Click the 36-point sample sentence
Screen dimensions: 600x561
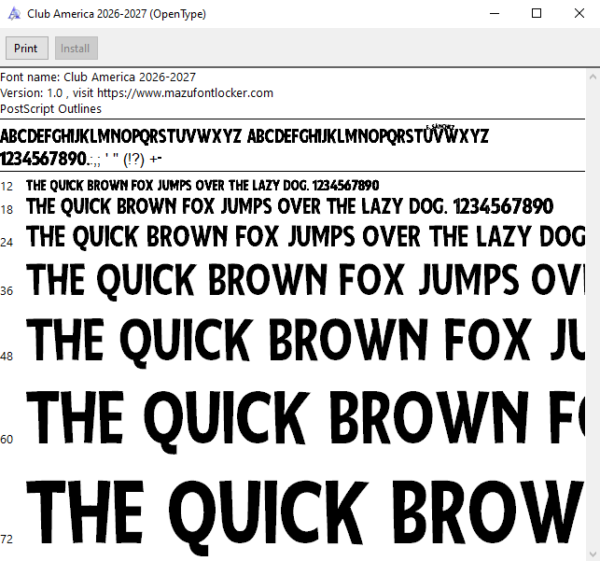[x=305, y=280]
